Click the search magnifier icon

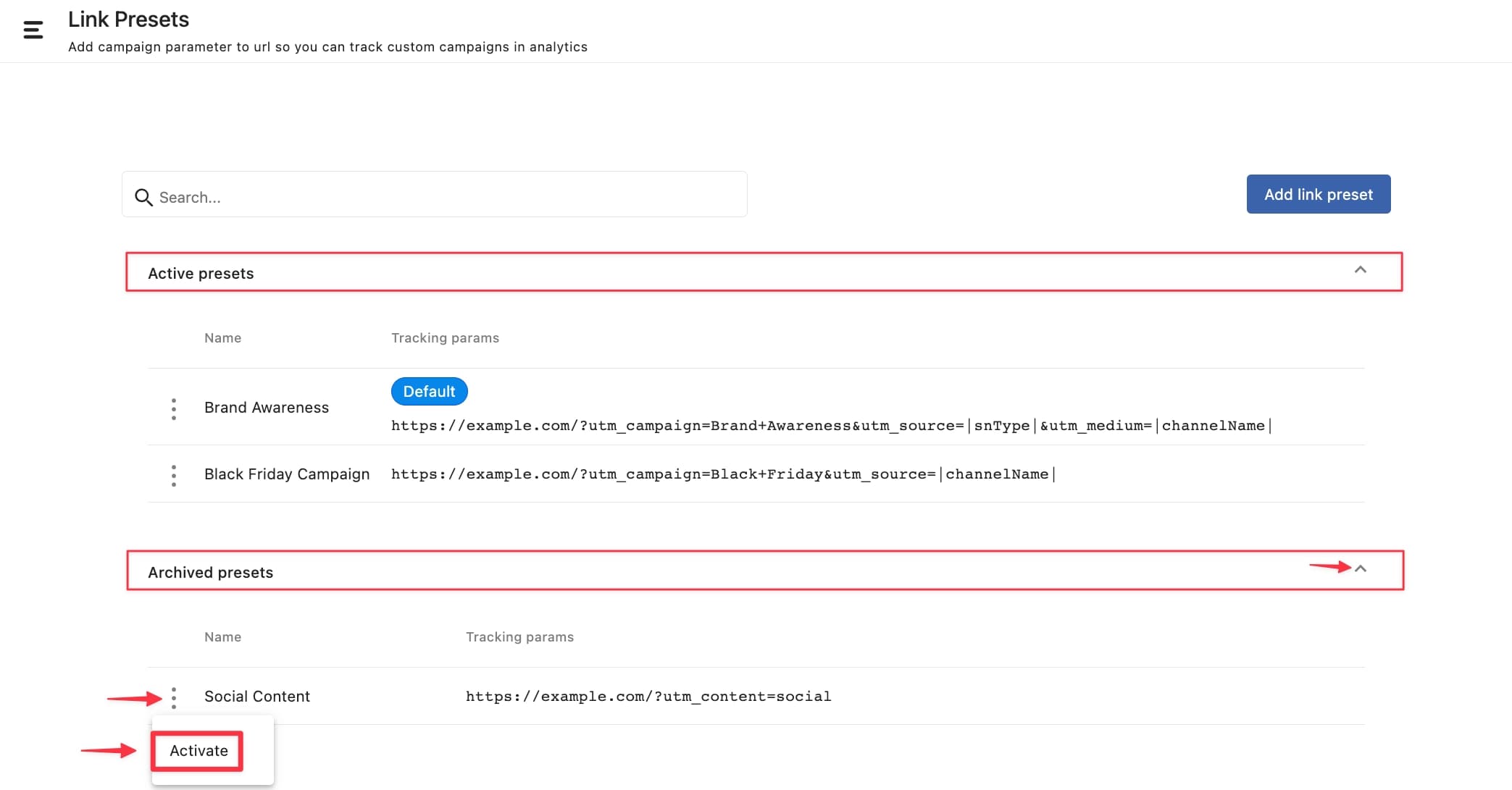point(143,197)
